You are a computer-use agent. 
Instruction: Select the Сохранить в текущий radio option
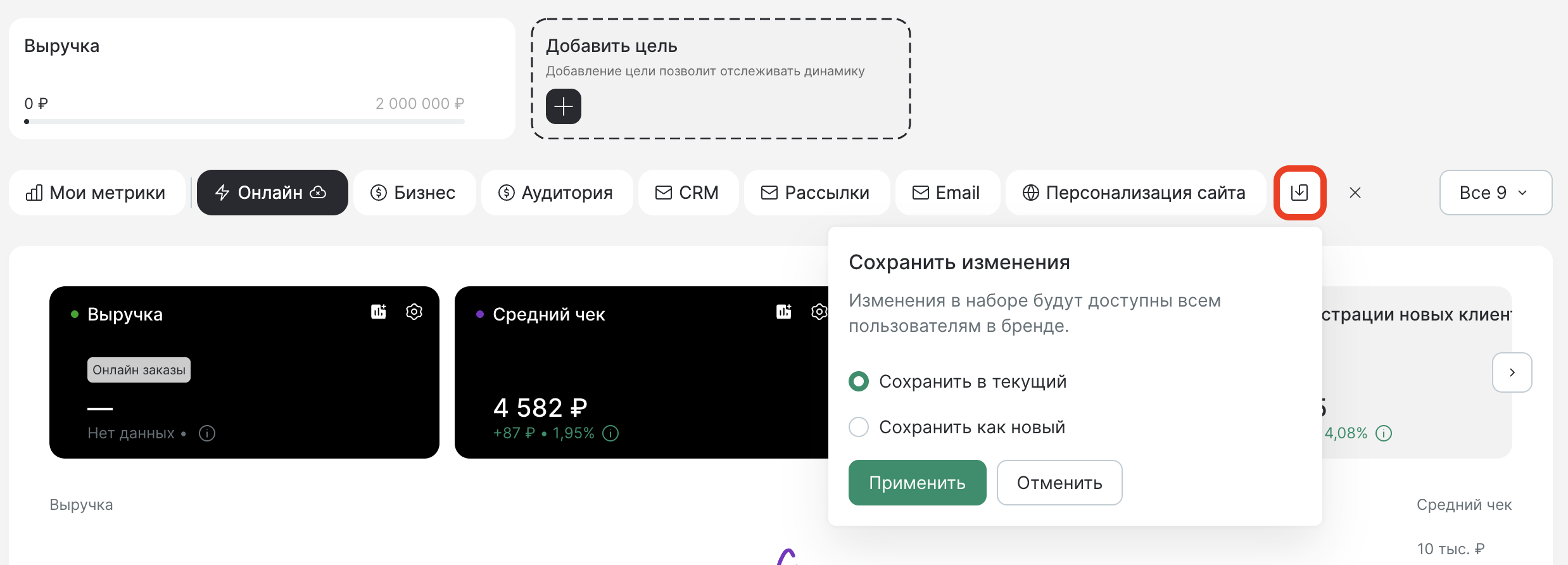859,381
